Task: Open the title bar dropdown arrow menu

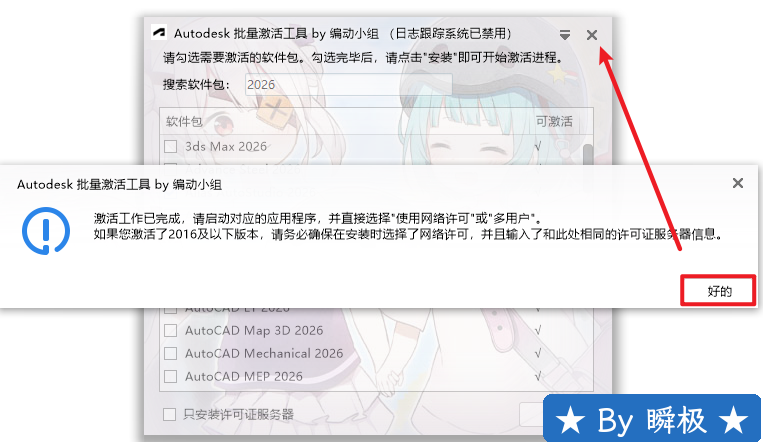Action: pos(564,35)
